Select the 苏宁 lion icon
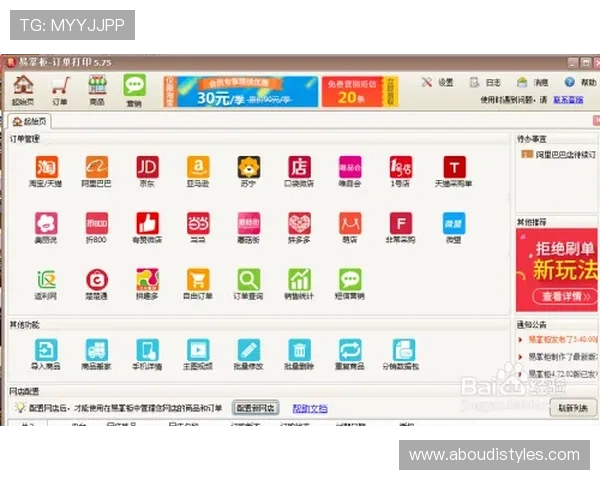The image size is (600, 480). 249,167
